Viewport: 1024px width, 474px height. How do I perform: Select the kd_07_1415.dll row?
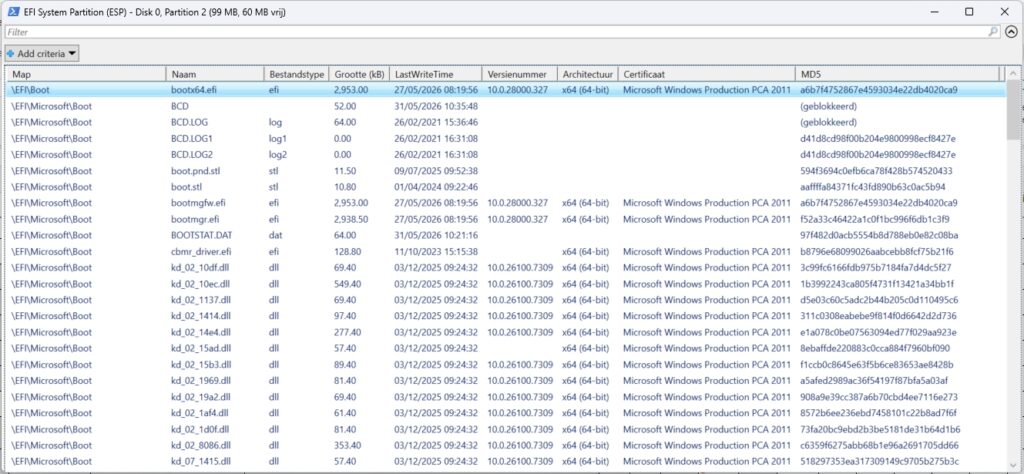tap(506, 461)
